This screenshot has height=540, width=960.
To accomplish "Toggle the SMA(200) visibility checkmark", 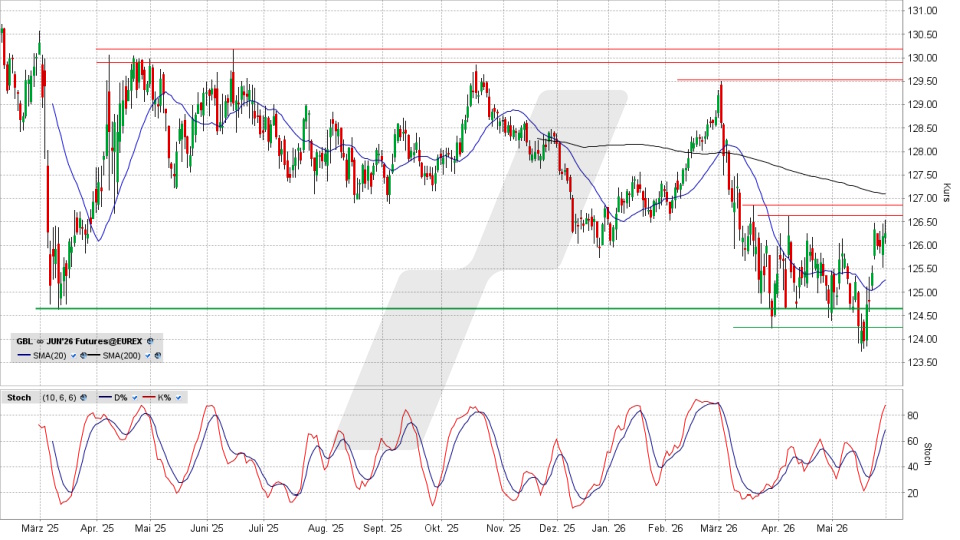I will (x=148, y=356).
